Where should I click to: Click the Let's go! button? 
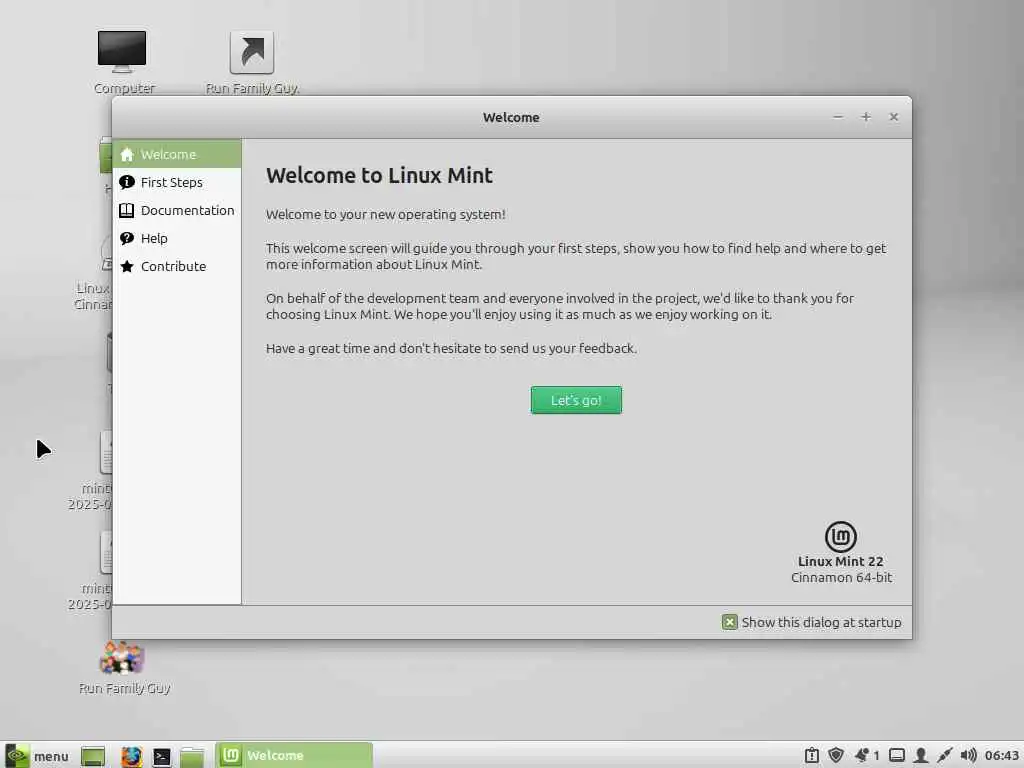pyautogui.click(x=576, y=400)
